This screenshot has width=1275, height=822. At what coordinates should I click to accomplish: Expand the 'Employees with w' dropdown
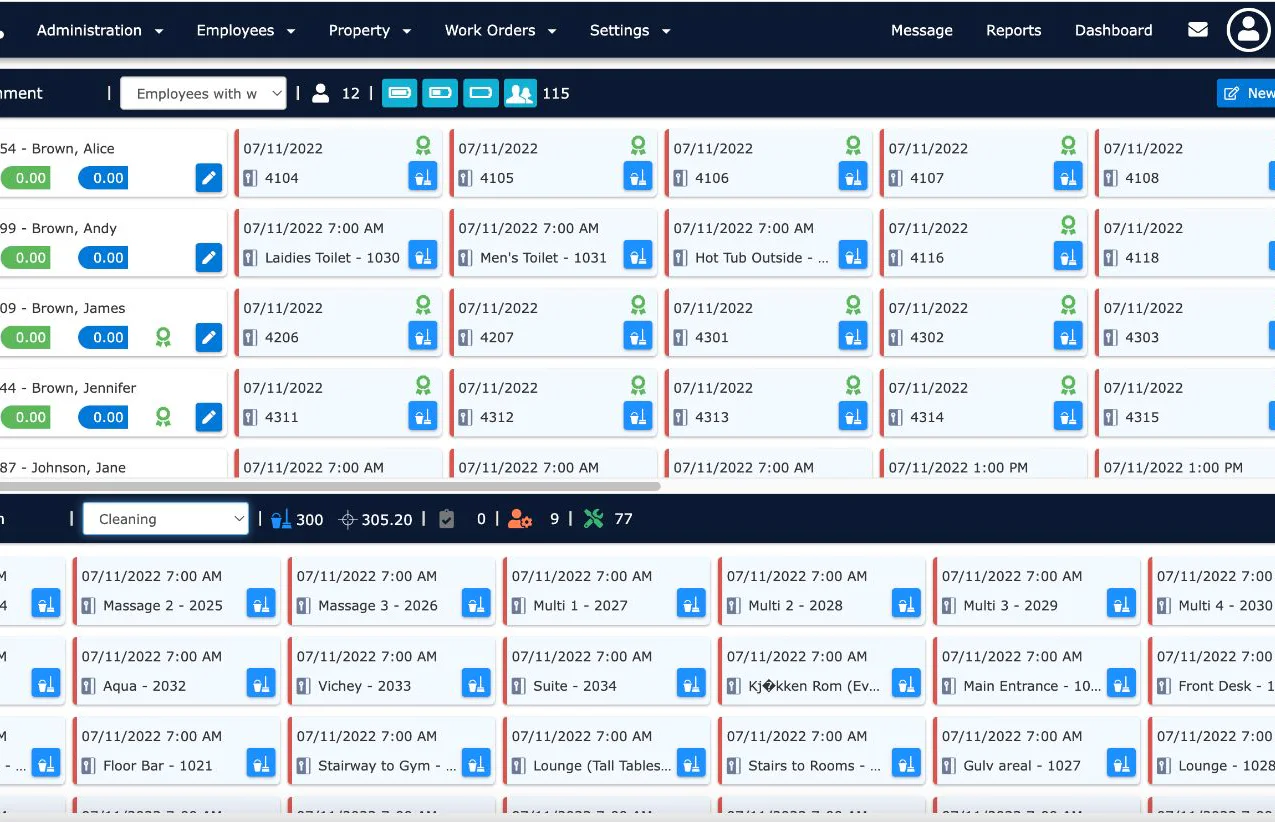point(203,93)
